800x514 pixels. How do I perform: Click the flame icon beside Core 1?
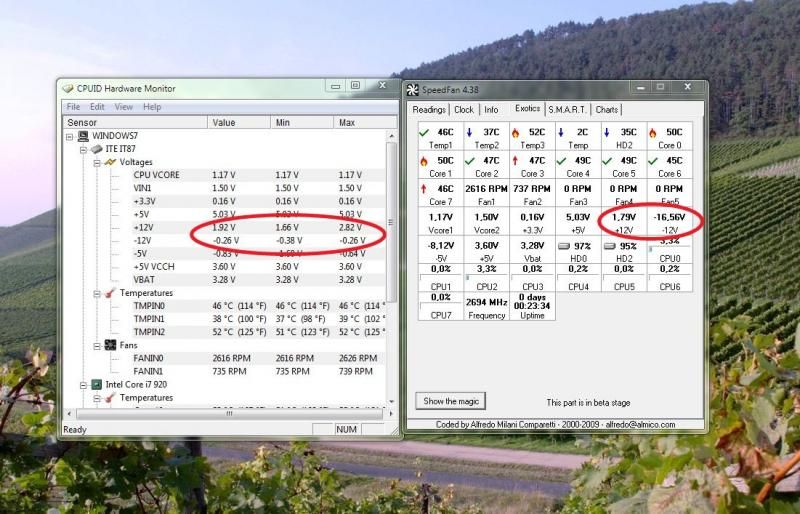click(423, 161)
